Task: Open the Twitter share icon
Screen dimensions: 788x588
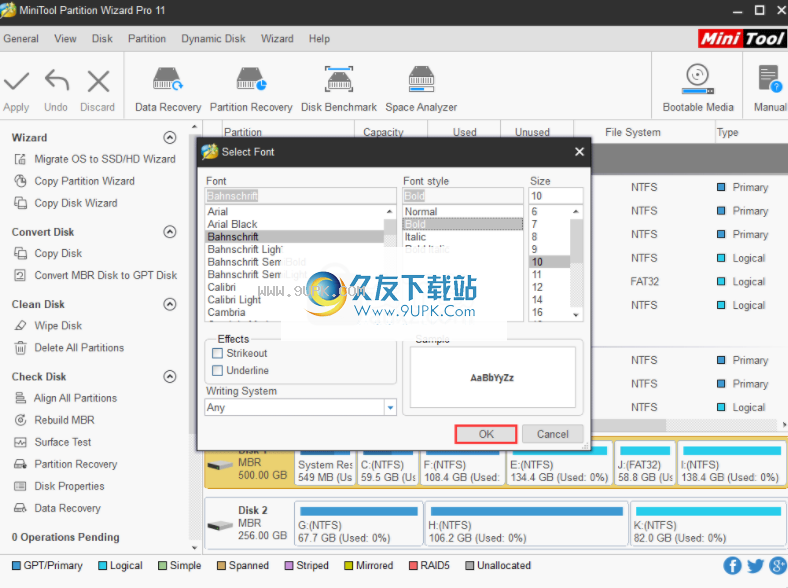Action: [x=755, y=566]
